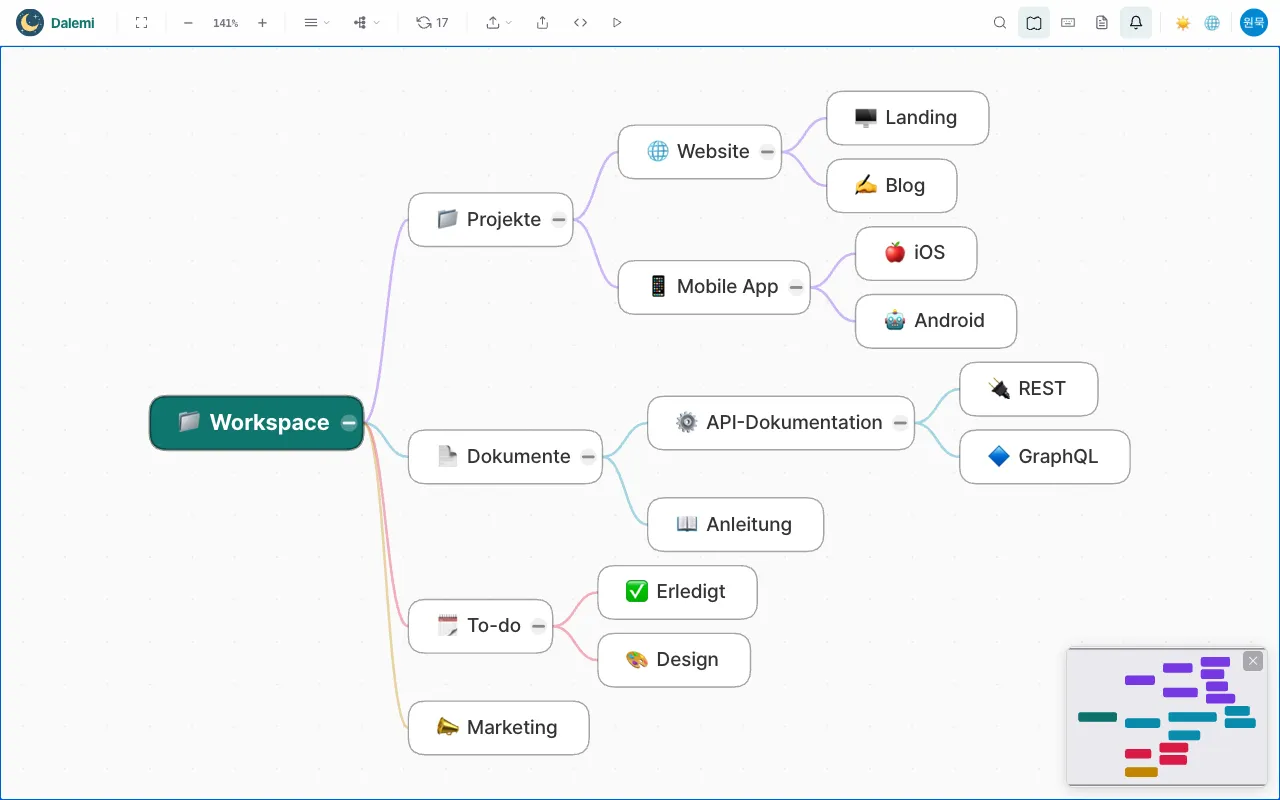Viewport: 1280px width, 800px height.
Task: Show keyboard shortcuts icon
Action: (1068, 22)
